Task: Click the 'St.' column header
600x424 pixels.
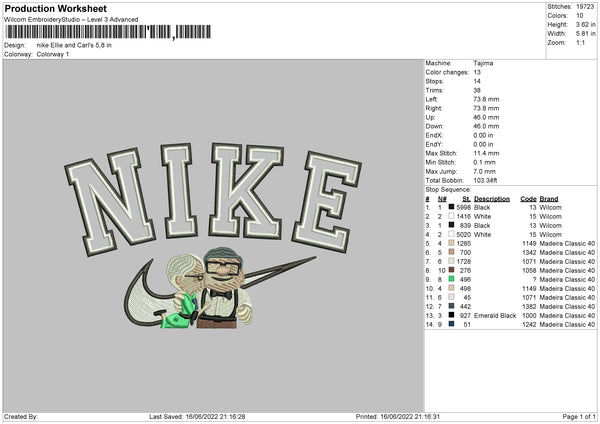Action: pos(466,199)
